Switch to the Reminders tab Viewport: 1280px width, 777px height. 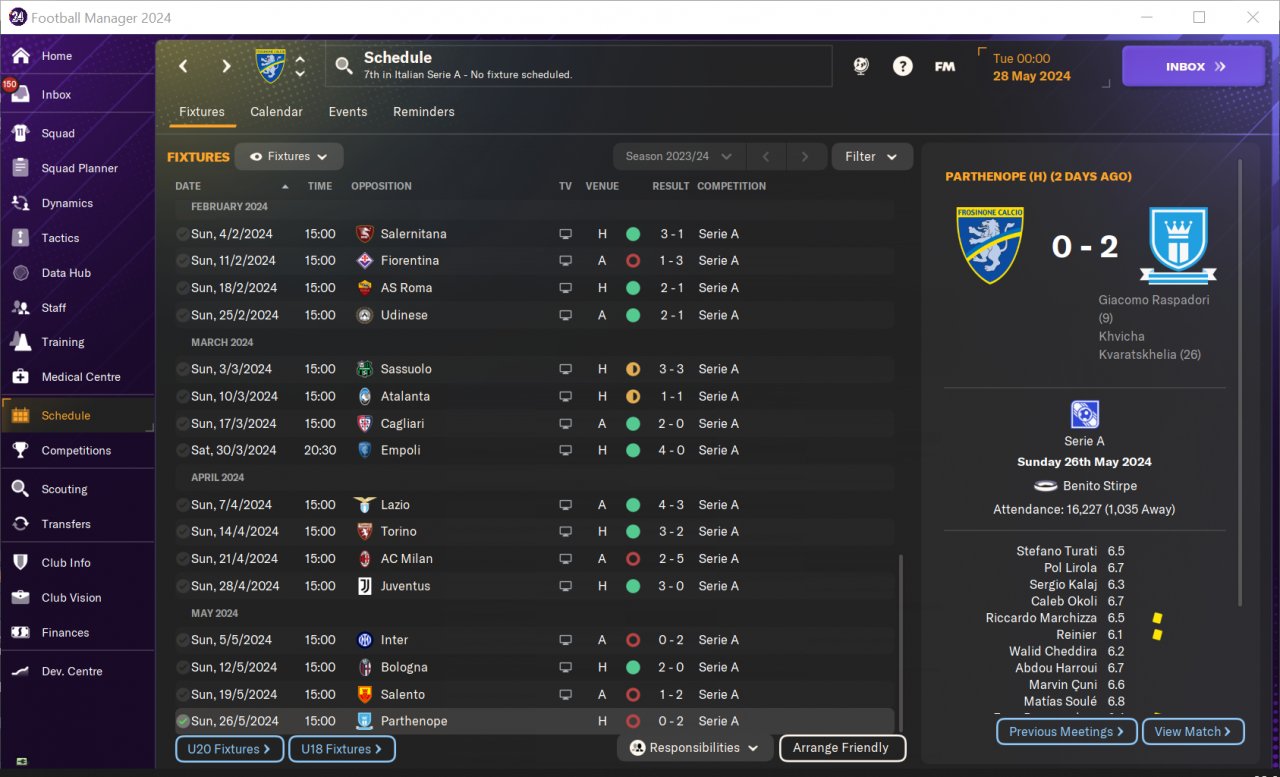424,112
